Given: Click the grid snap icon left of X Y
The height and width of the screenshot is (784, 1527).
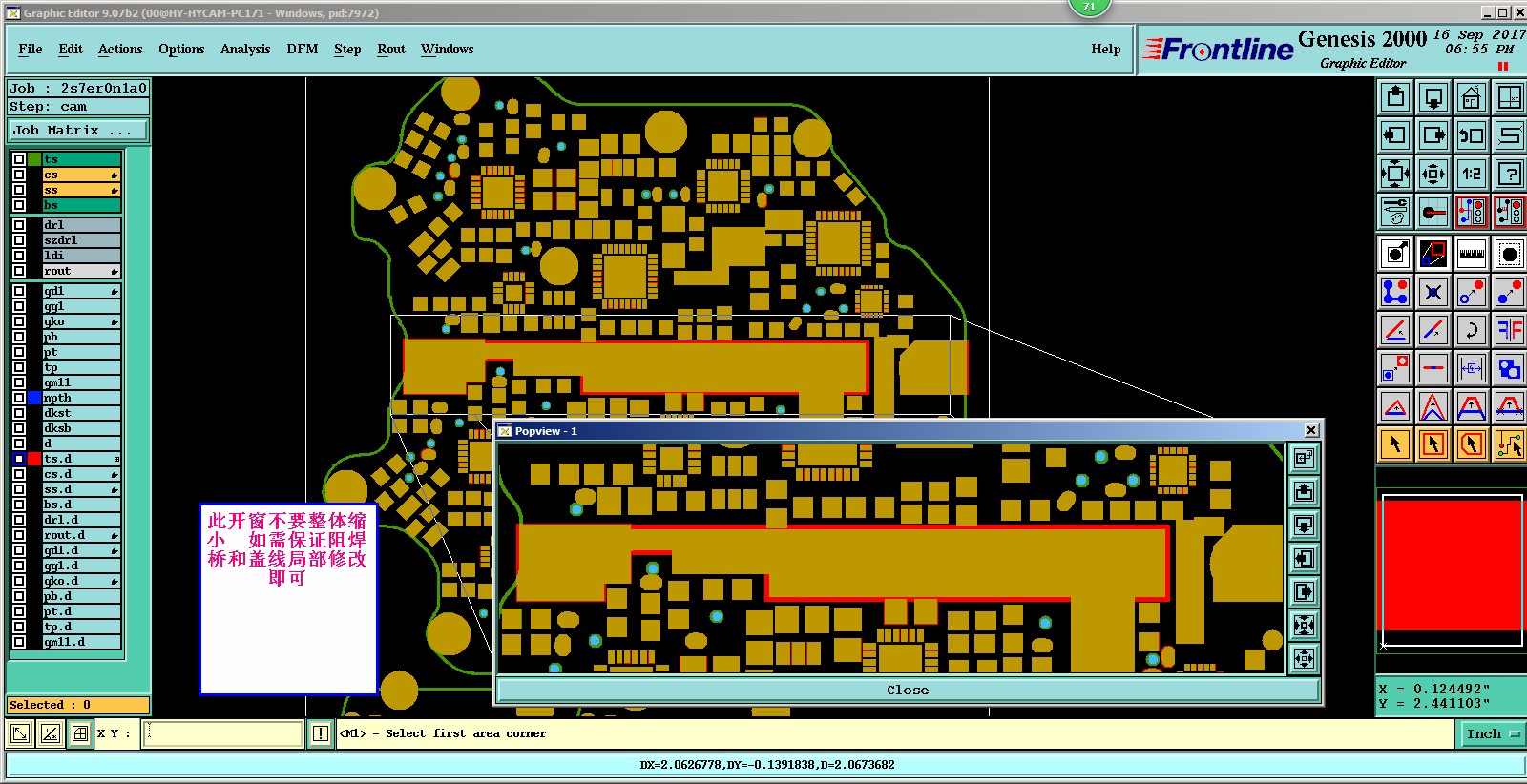Looking at the screenshot, I should (80, 733).
